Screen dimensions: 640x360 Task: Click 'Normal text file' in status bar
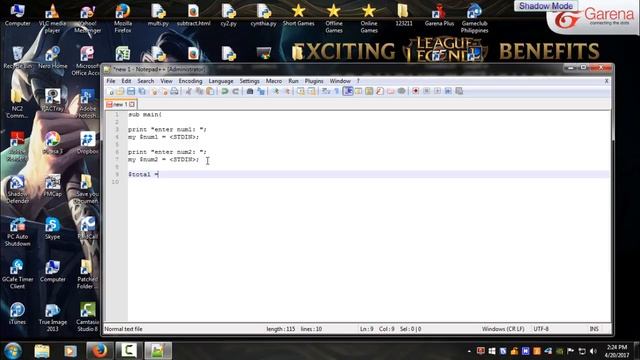123,329
